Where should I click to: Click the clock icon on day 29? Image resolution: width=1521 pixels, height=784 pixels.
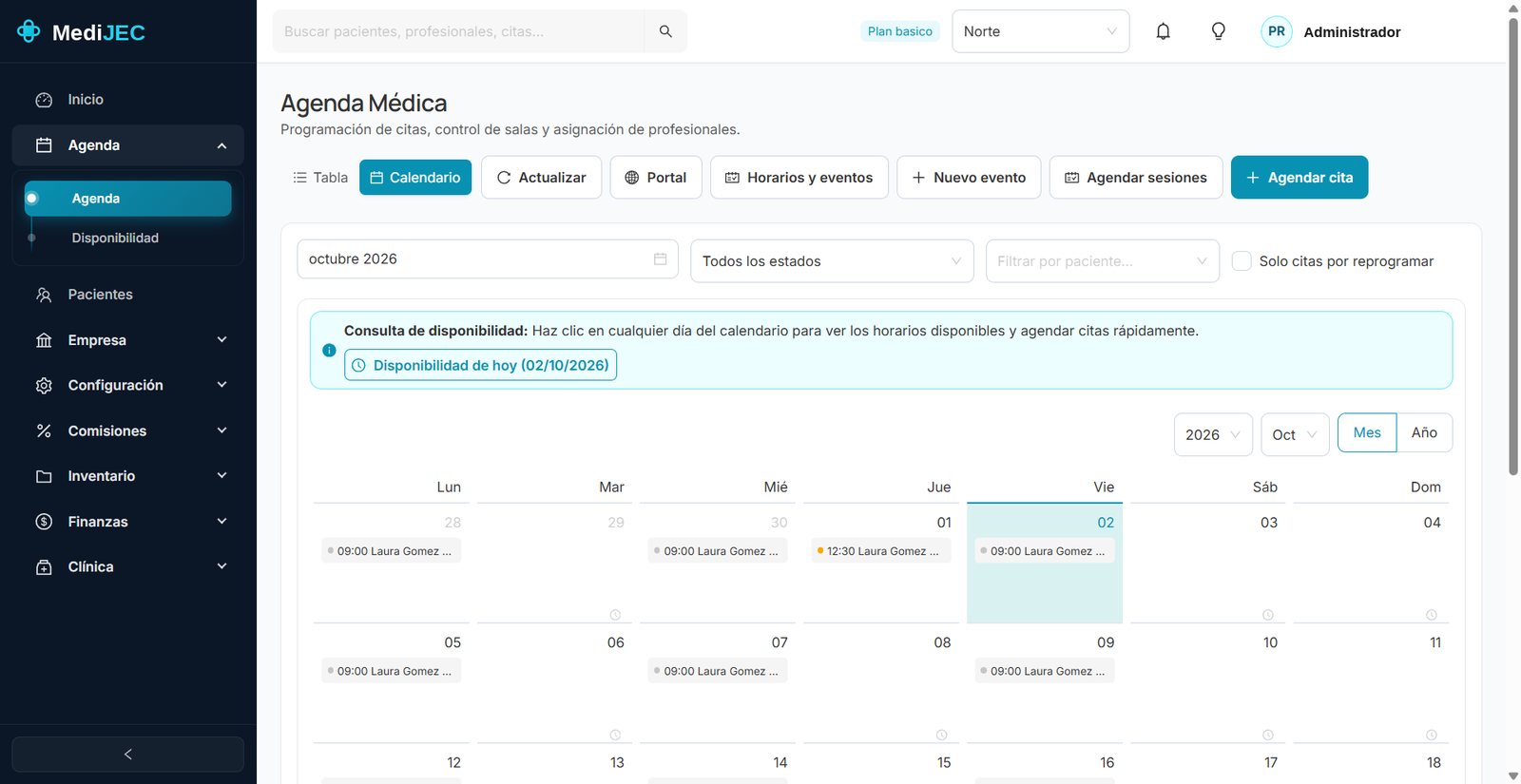615,615
